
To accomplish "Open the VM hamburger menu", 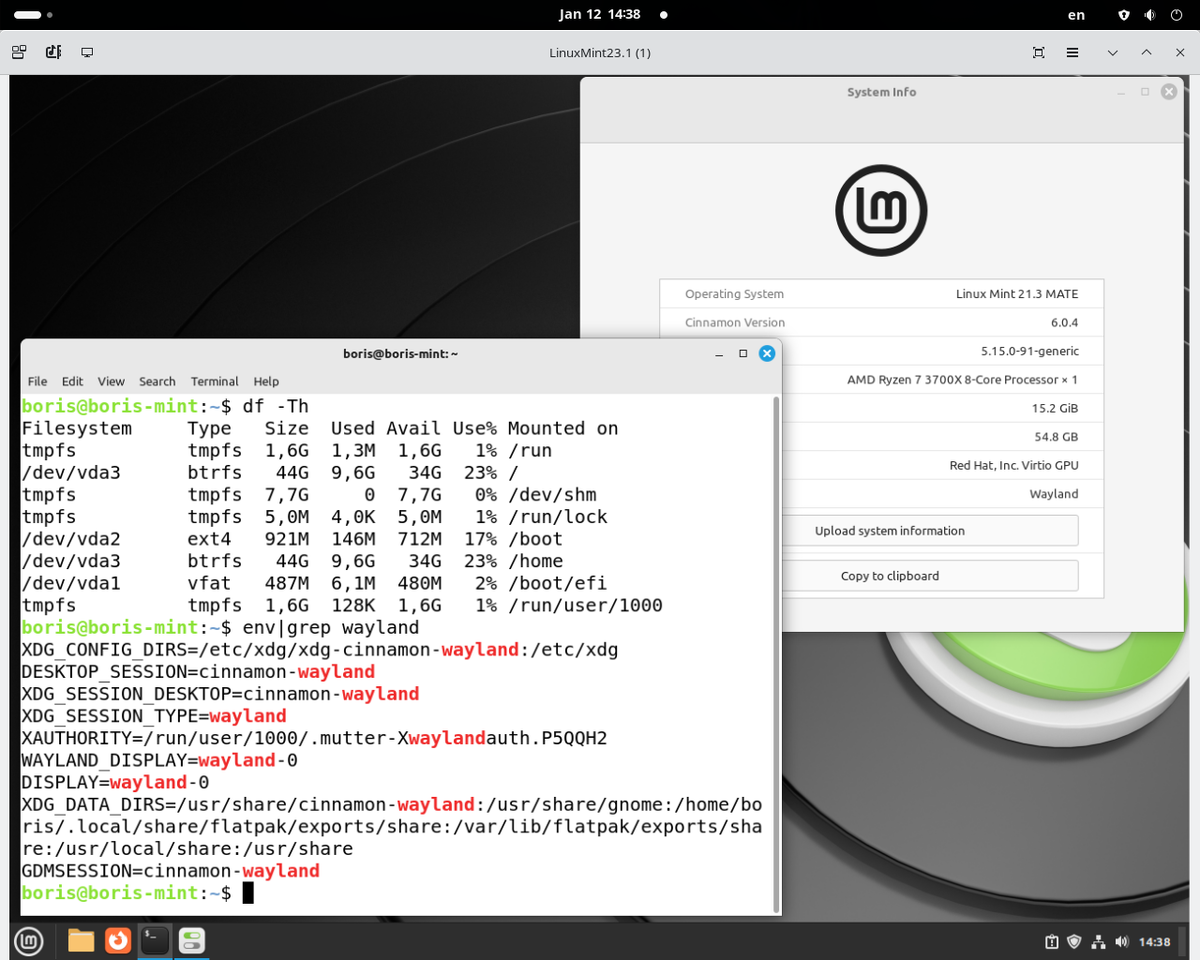I will [x=1072, y=52].
